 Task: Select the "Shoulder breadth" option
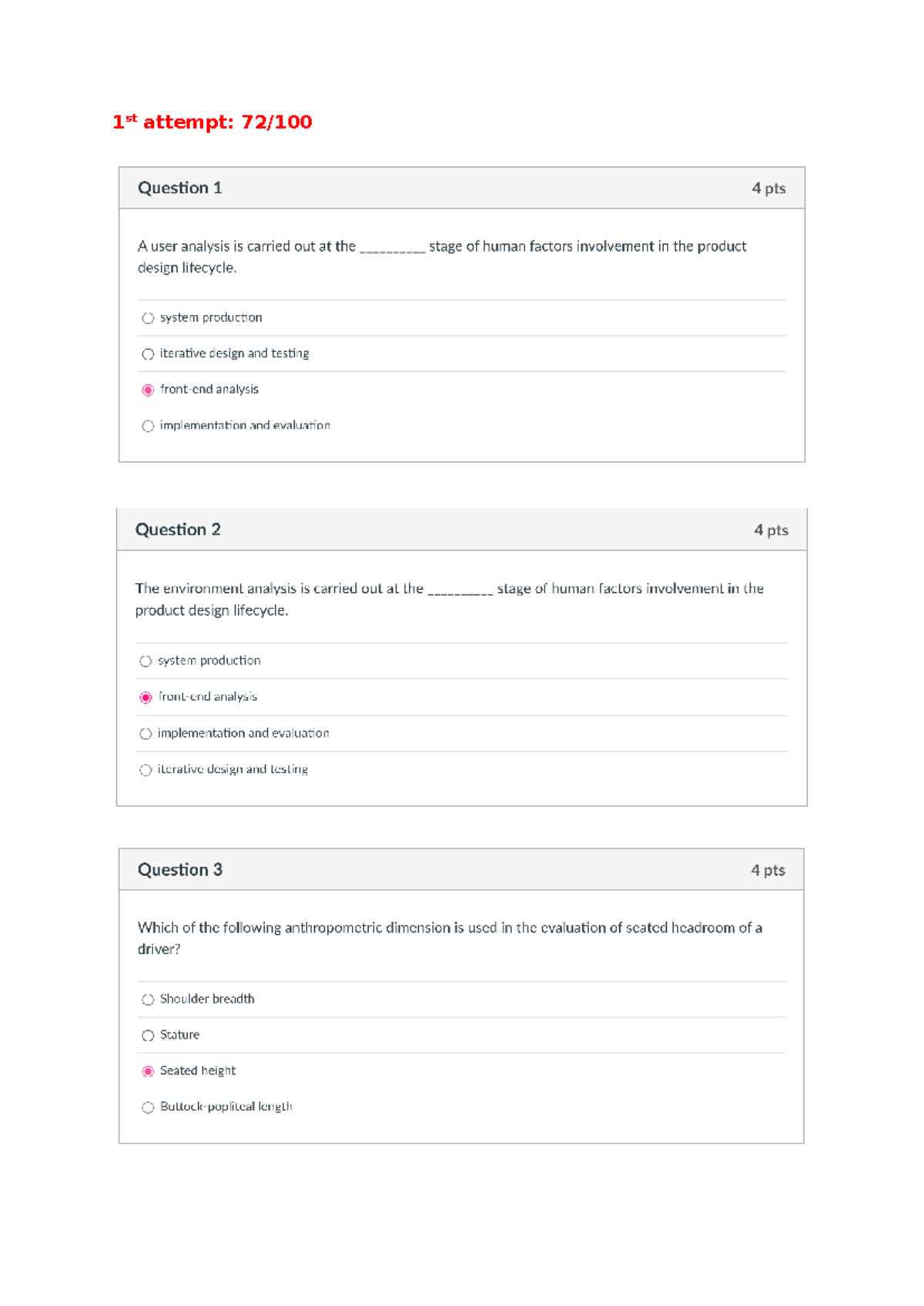pyautogui.click(x=148, y=1000)
